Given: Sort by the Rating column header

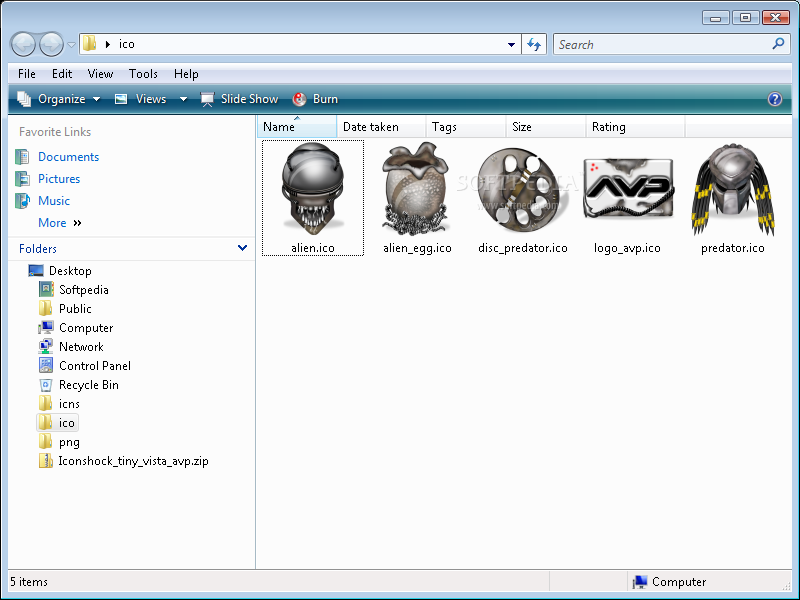Looking at the screenshot, I should coord(635,127).
